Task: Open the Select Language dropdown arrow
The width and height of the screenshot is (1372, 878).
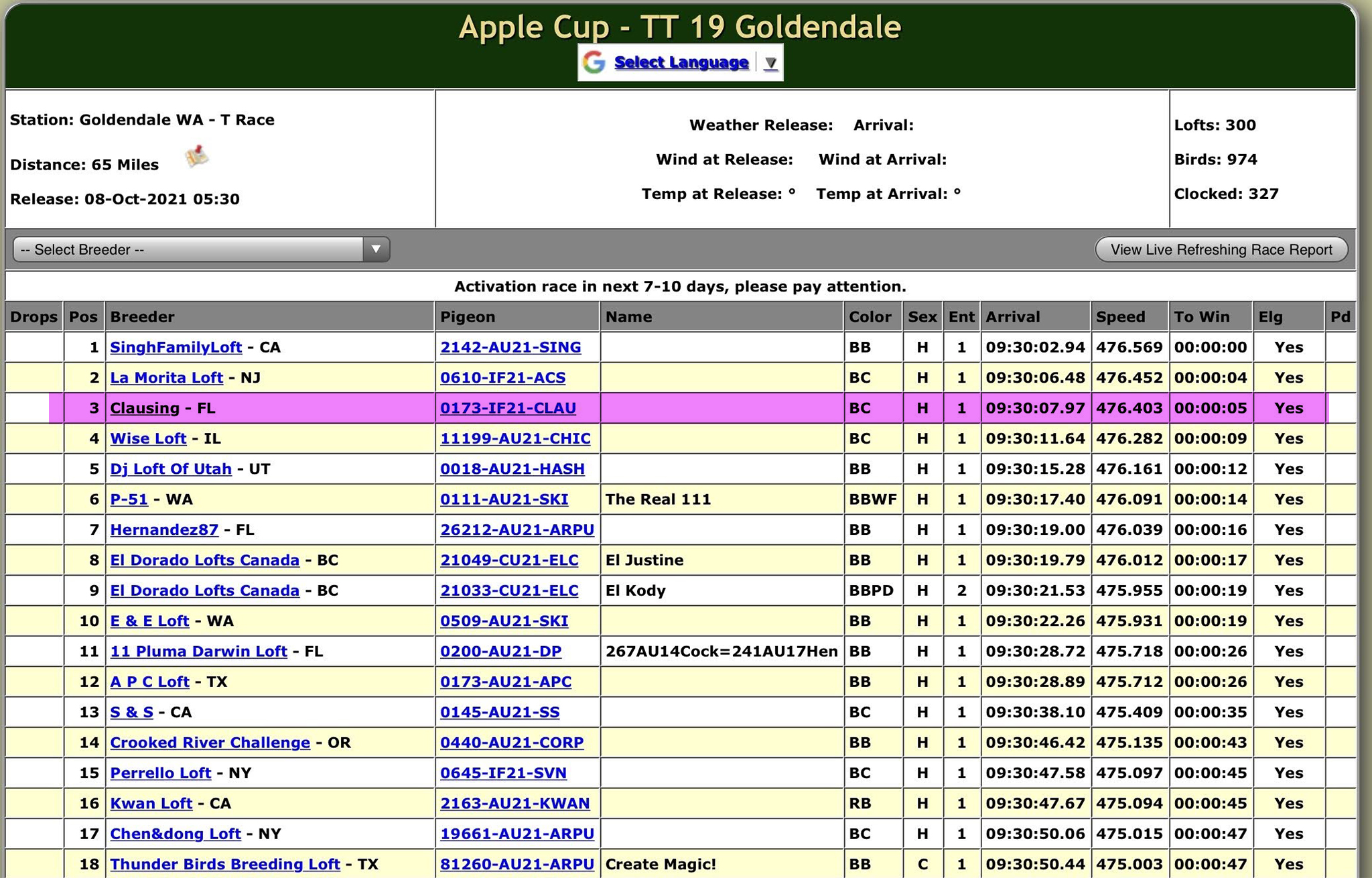Action: [770, 63]
